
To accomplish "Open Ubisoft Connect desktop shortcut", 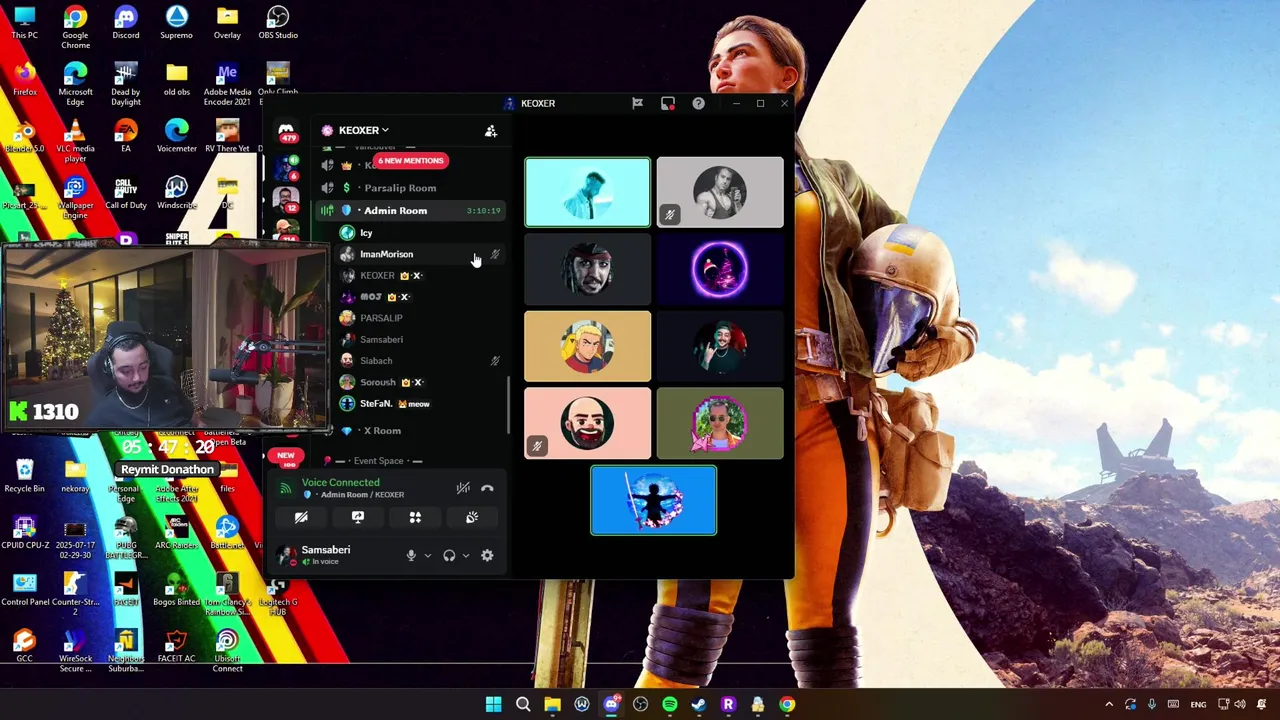I will click(x=227, y=651).
